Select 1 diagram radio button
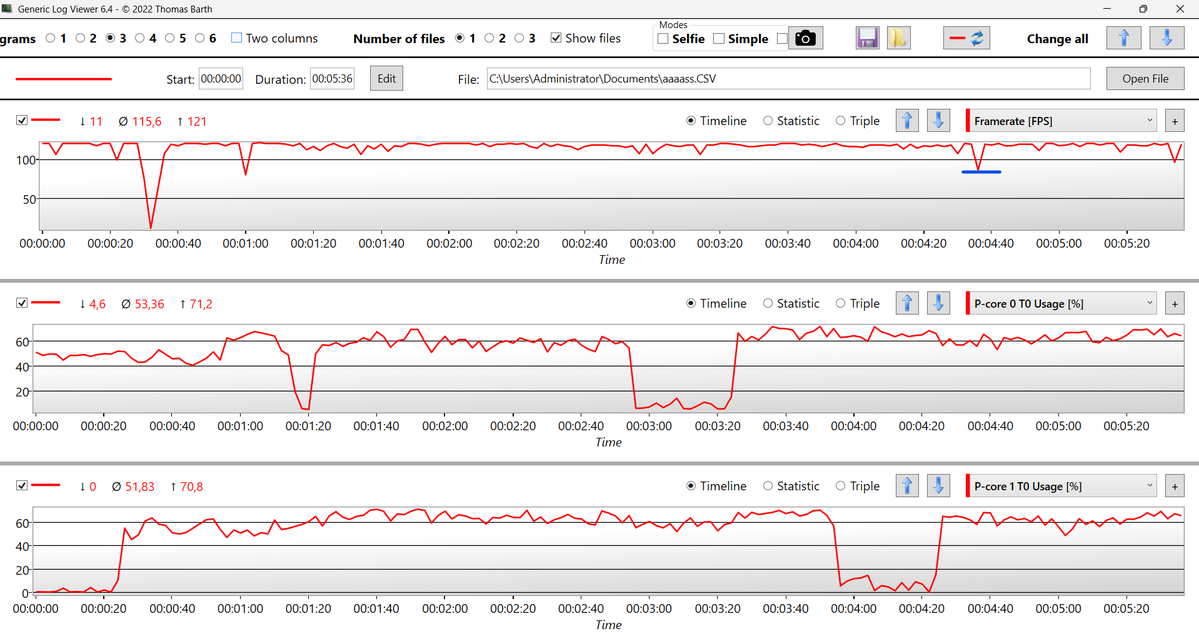The height and width of the screenshot is (636, 1199). tap(50, 38)
